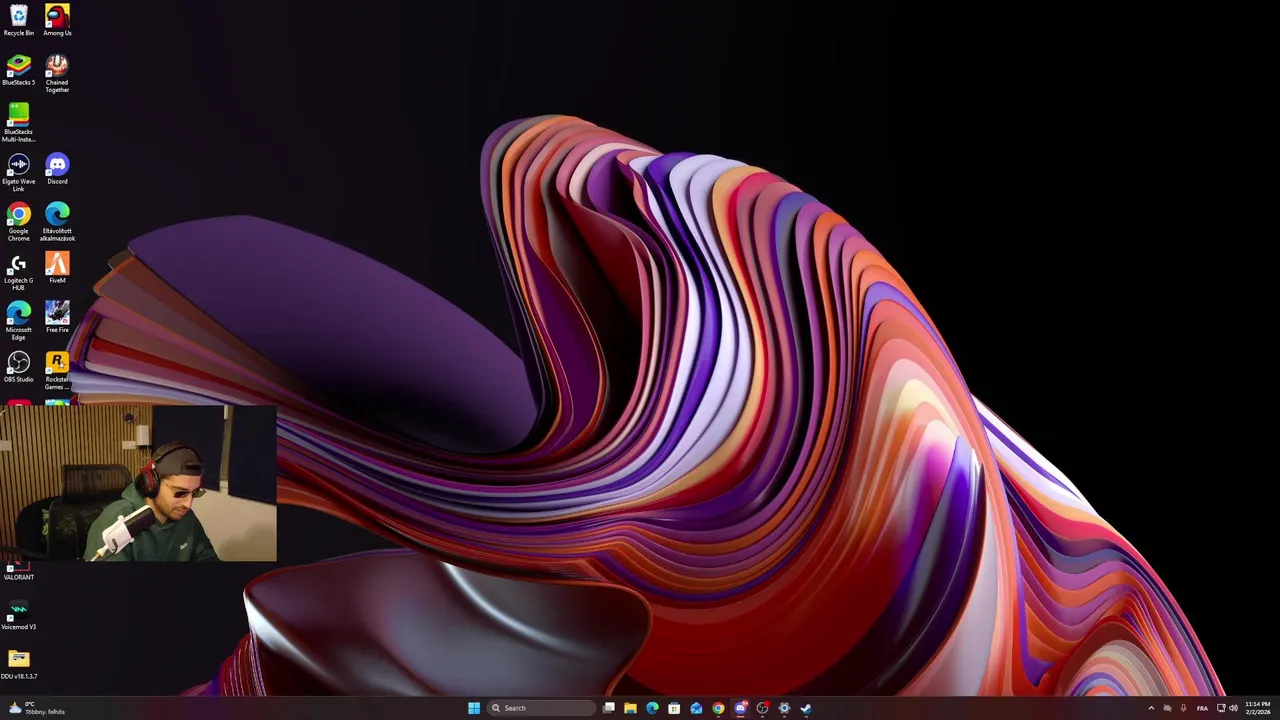Viewport: 1280px width, 720px height.
Task: Select the Free Fire desktop shortcut
Action: tap(57, 317)
